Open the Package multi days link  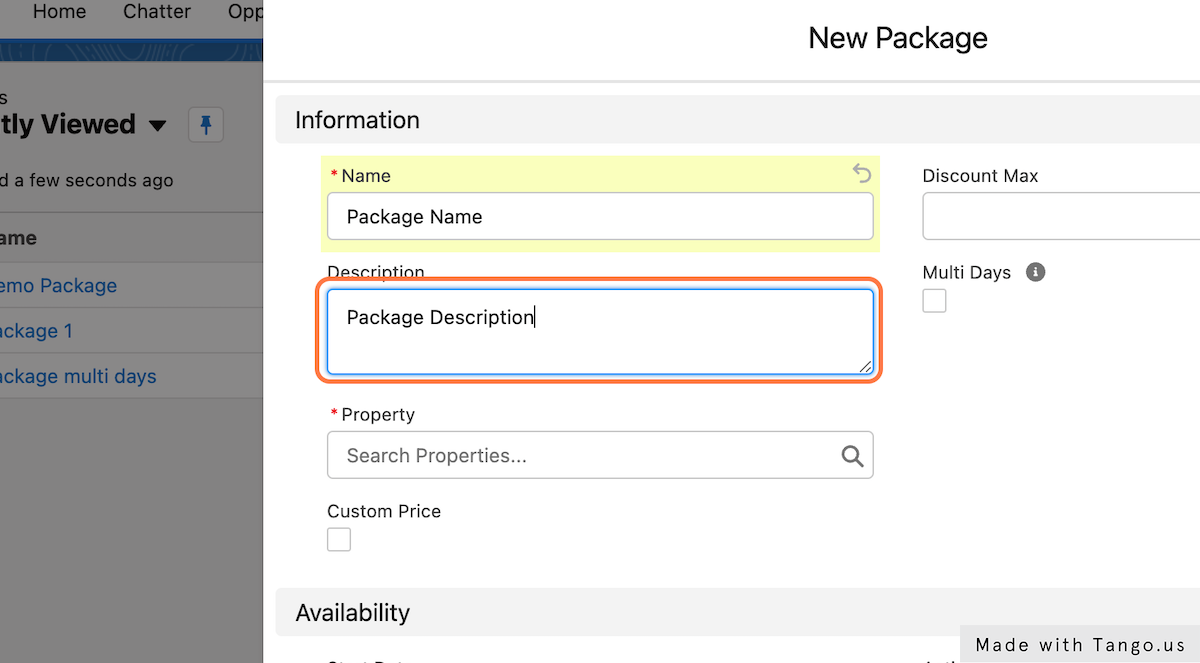tap(78, 377)
